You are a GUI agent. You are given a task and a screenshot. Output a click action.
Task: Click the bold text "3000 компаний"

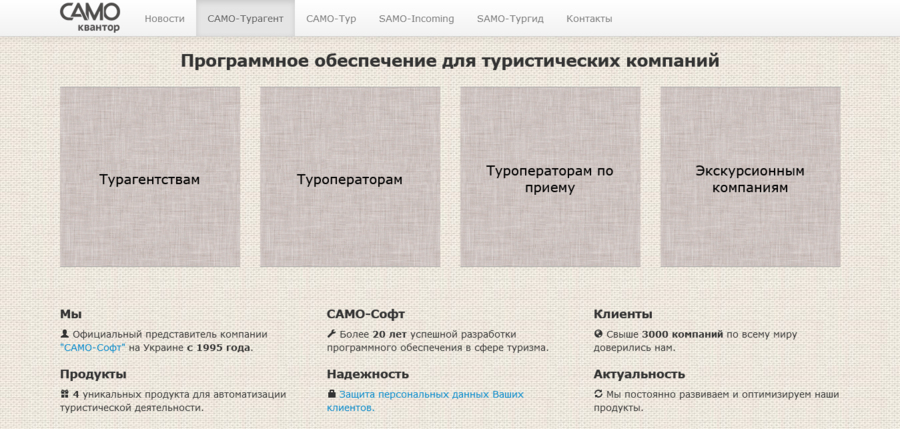(682, 334)
